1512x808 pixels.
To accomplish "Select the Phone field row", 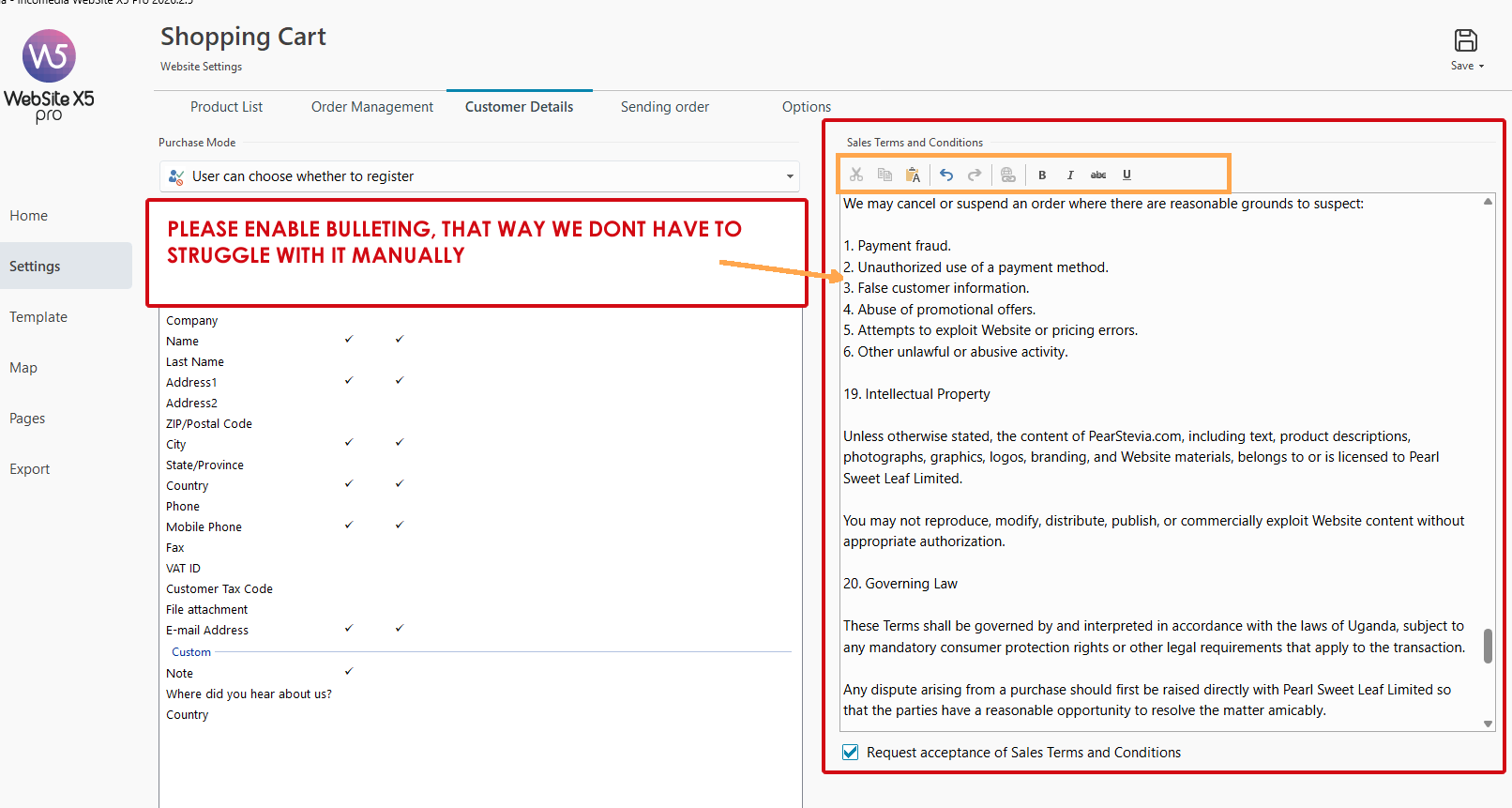I will [480, 507].
